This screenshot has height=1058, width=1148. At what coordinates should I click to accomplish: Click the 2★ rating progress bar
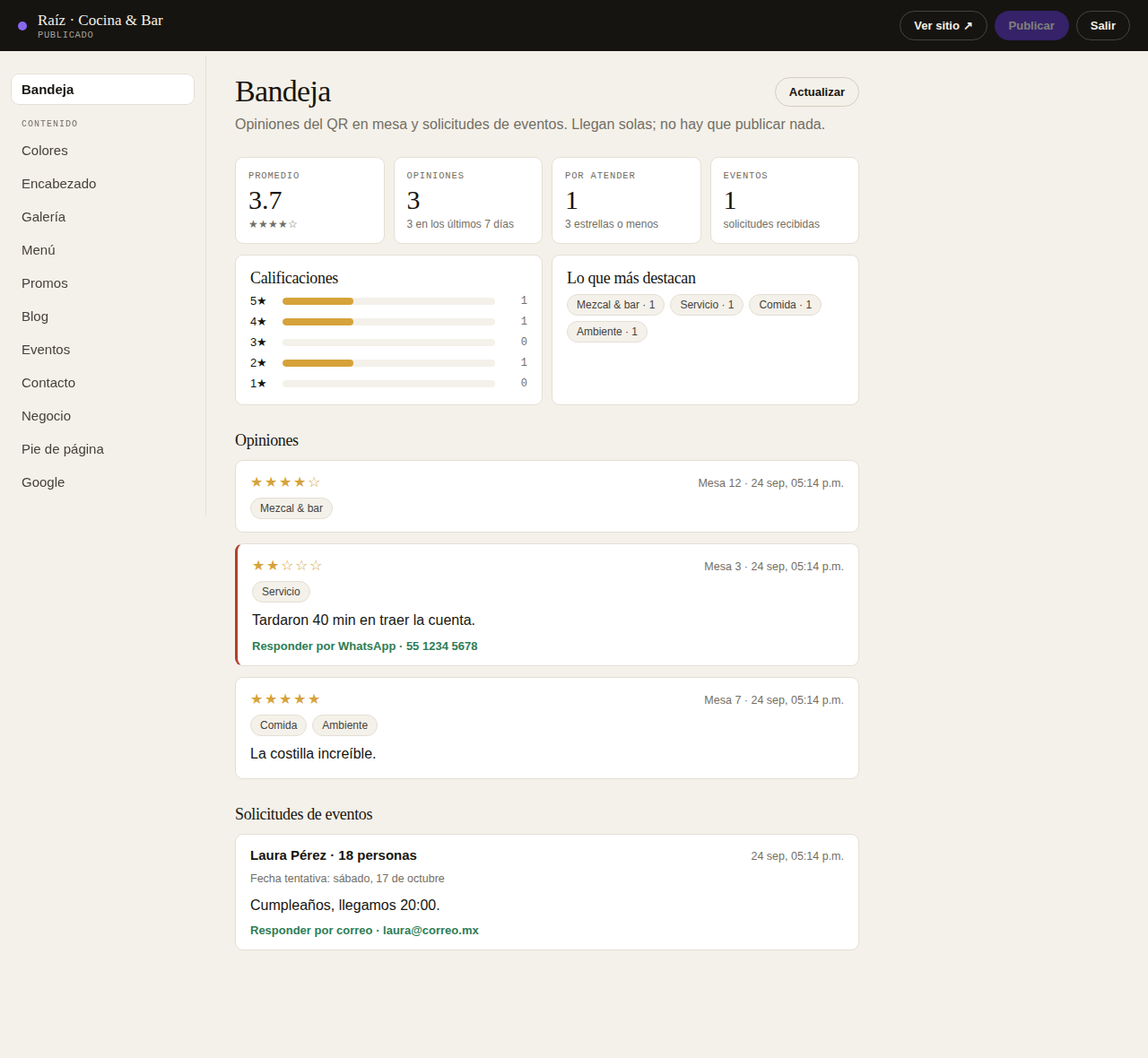pyautogui.click(x=388, y=363)
